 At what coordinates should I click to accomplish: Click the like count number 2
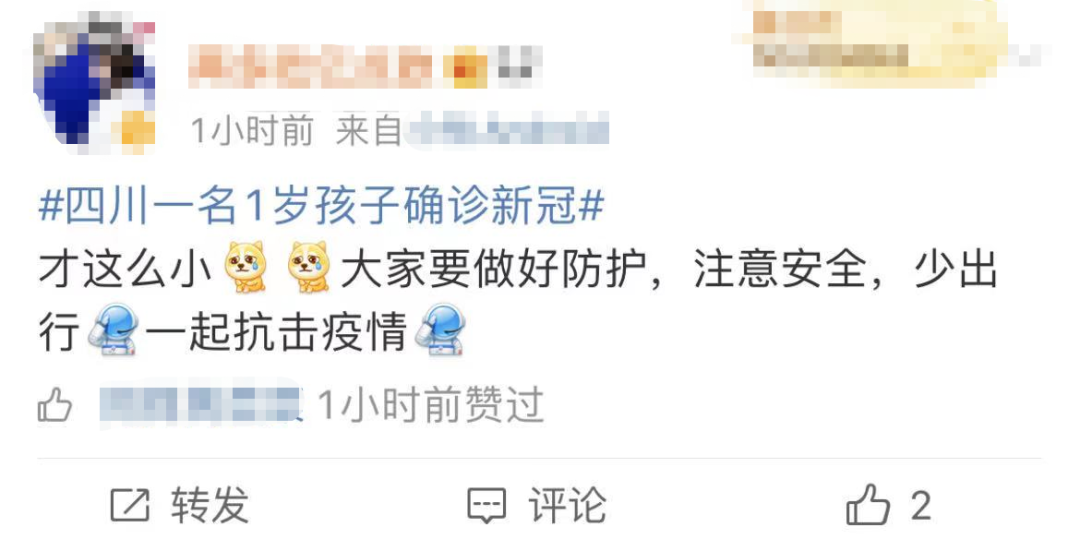921,506
